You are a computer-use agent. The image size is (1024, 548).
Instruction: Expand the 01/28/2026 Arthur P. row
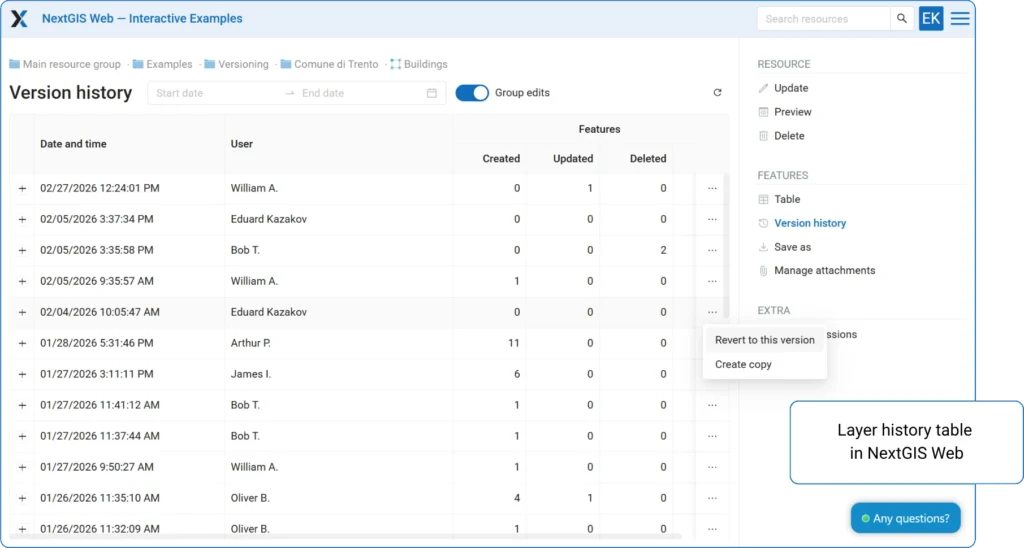(22, 343)
